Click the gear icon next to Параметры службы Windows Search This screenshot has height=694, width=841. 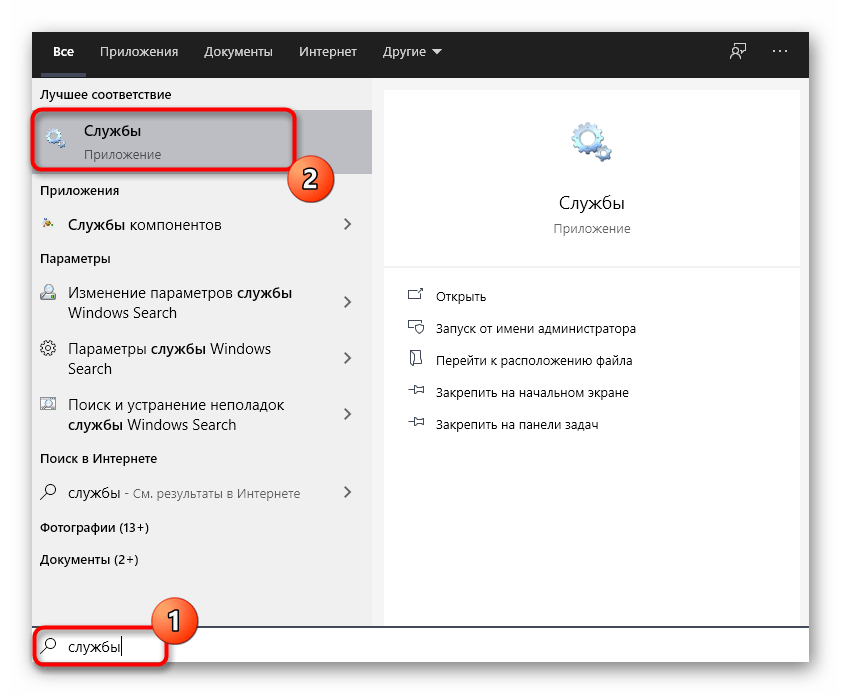tap(45, 348)
